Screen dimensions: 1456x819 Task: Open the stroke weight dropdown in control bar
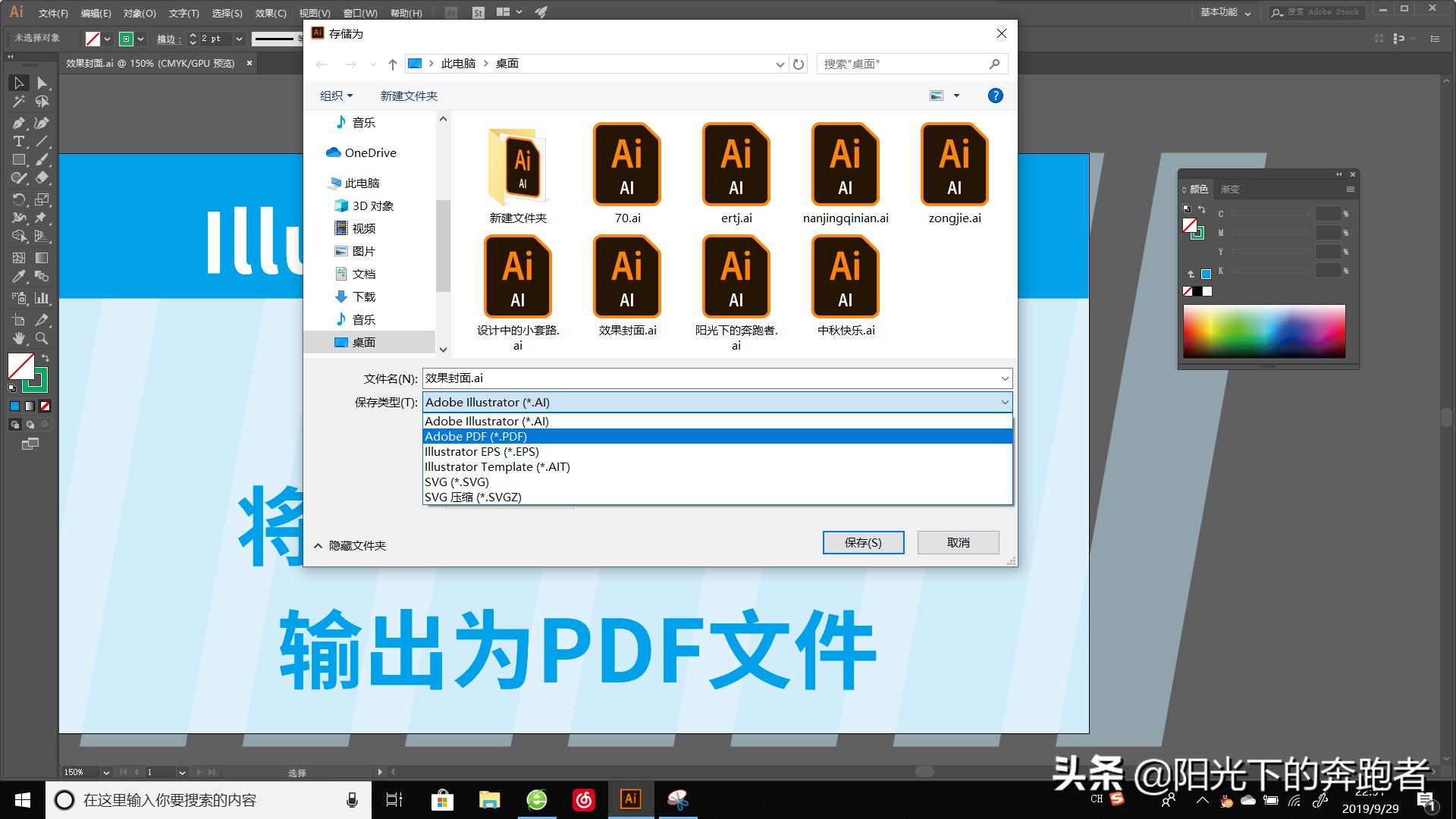tap(239, 39)
